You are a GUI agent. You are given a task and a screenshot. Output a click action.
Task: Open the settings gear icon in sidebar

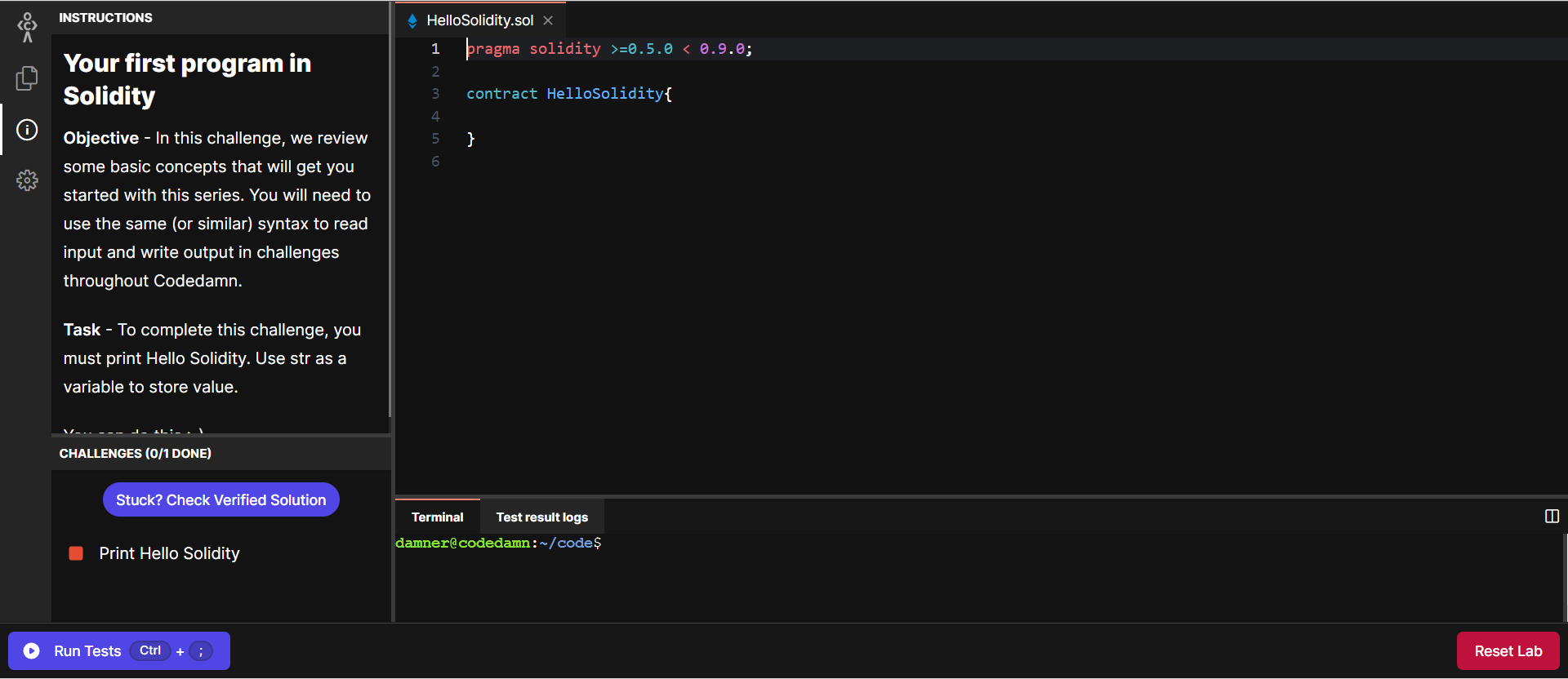27,180
